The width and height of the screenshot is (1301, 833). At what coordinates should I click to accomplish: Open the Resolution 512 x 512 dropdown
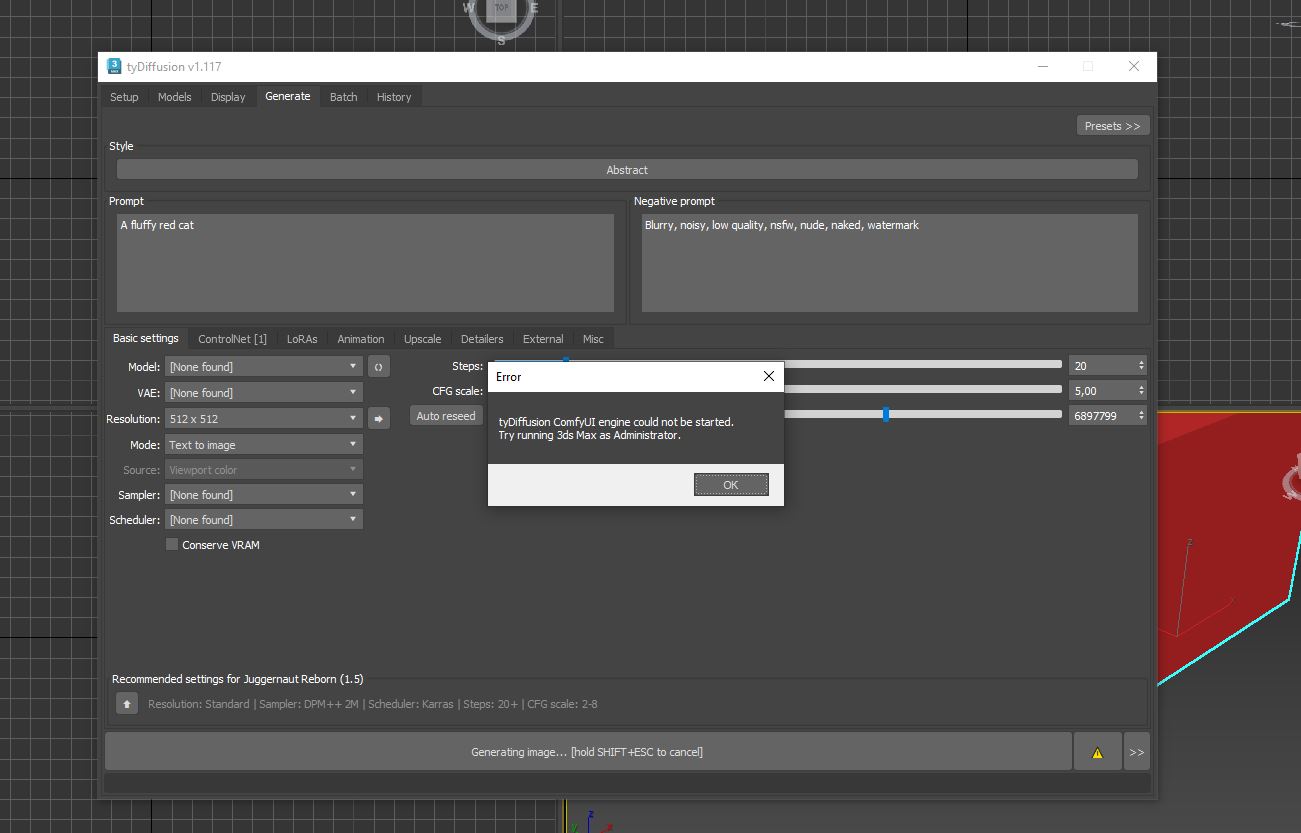[264, 419]
